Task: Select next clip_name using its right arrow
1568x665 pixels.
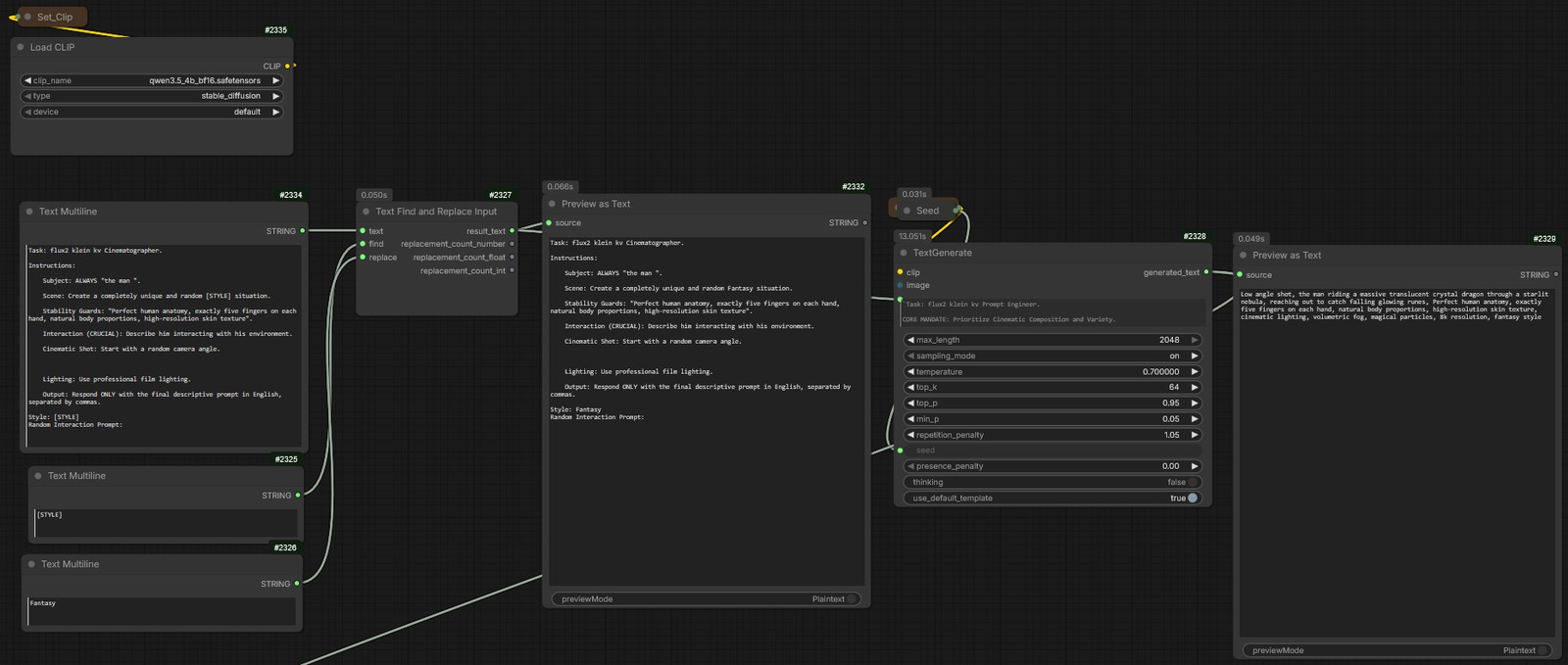Action: (x=275, y=80)
